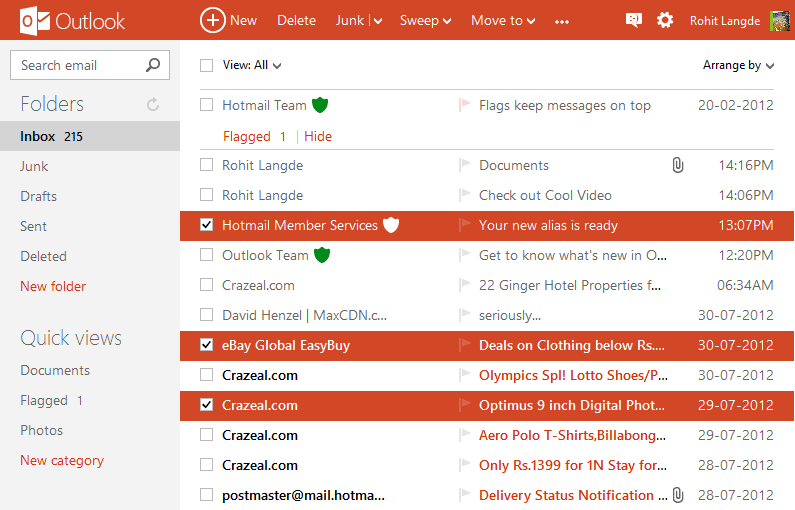
Task: Flag the Check out Cool Video email
Action: (464, 195)
